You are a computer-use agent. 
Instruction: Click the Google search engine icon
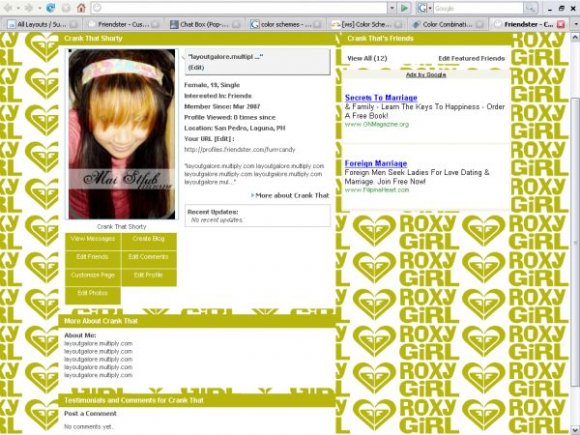click(x=422, y=8)
